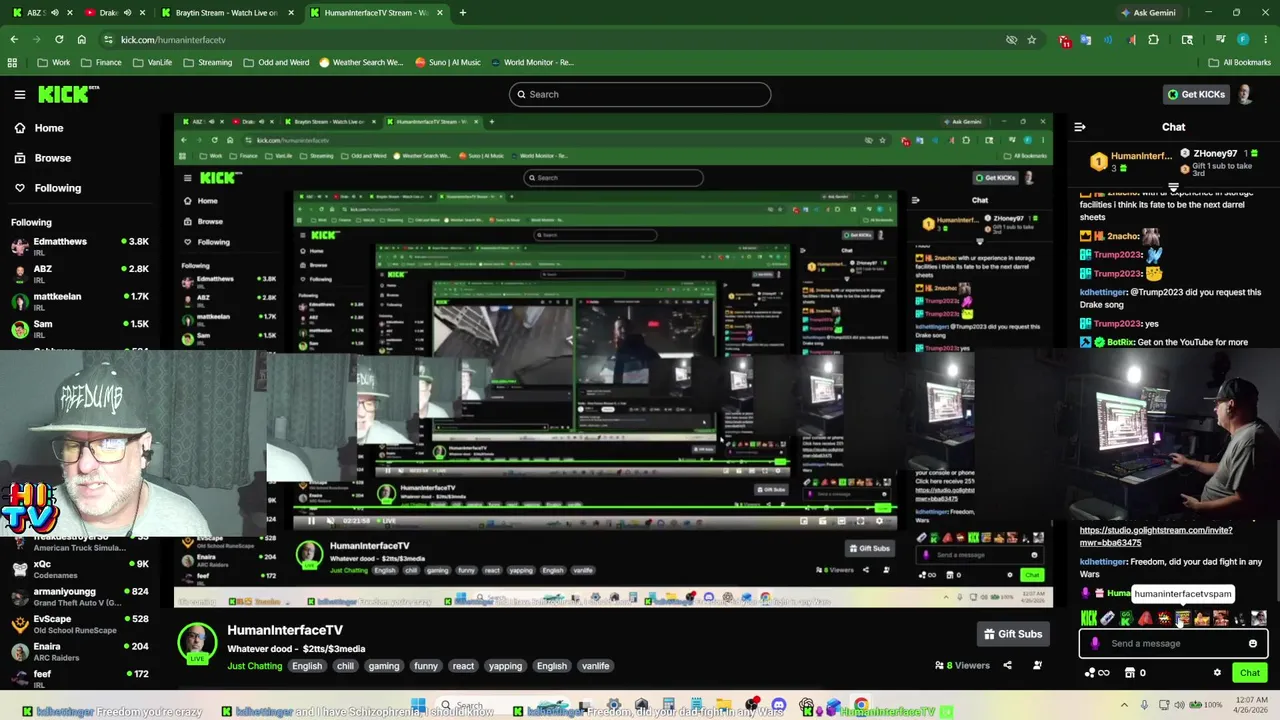Open Browse in Kick sidebar

coord(42,158)
